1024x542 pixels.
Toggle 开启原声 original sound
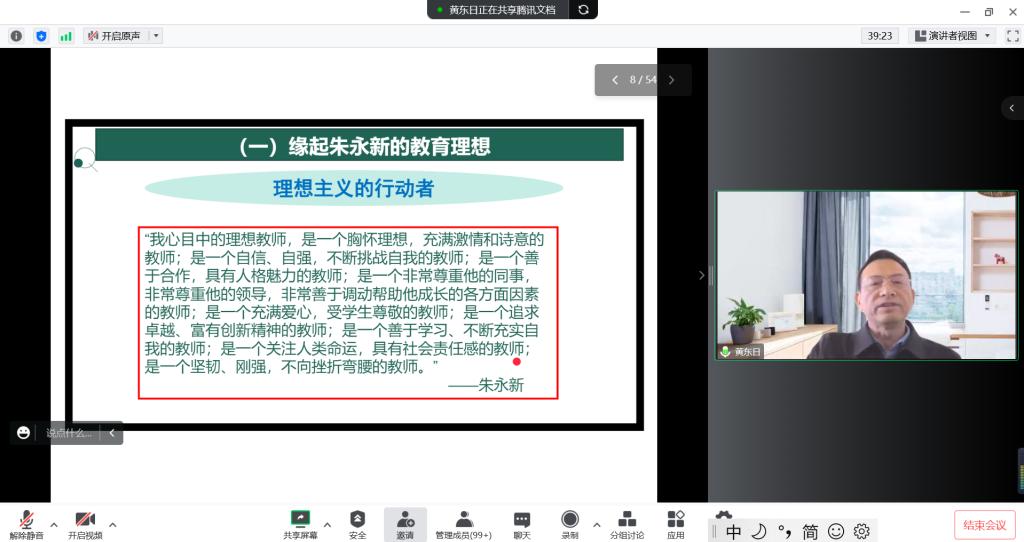(114, 36)
